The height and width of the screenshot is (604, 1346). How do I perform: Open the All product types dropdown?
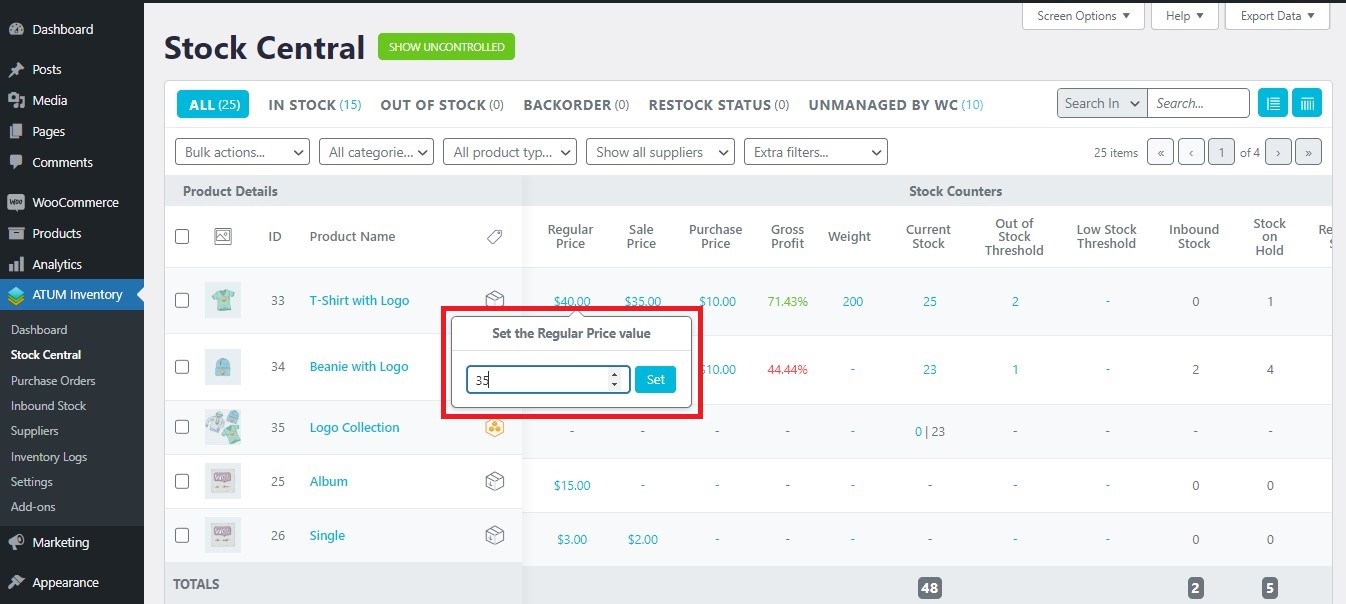click(510, 153)
